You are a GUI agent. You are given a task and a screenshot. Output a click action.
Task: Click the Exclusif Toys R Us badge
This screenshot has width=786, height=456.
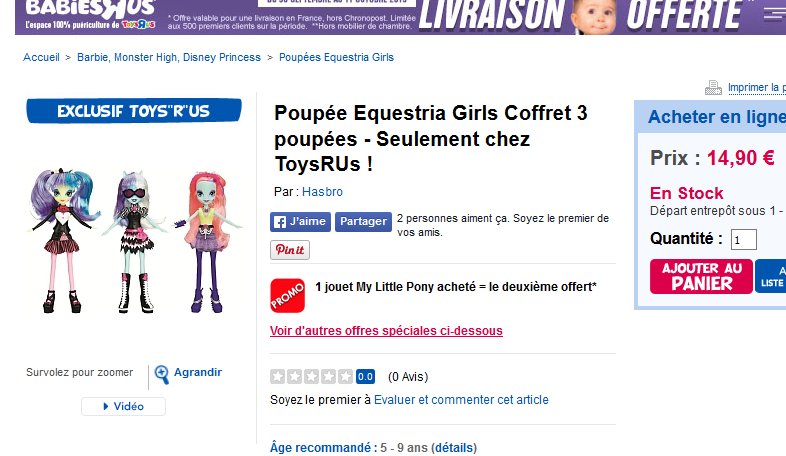point(134,111)
